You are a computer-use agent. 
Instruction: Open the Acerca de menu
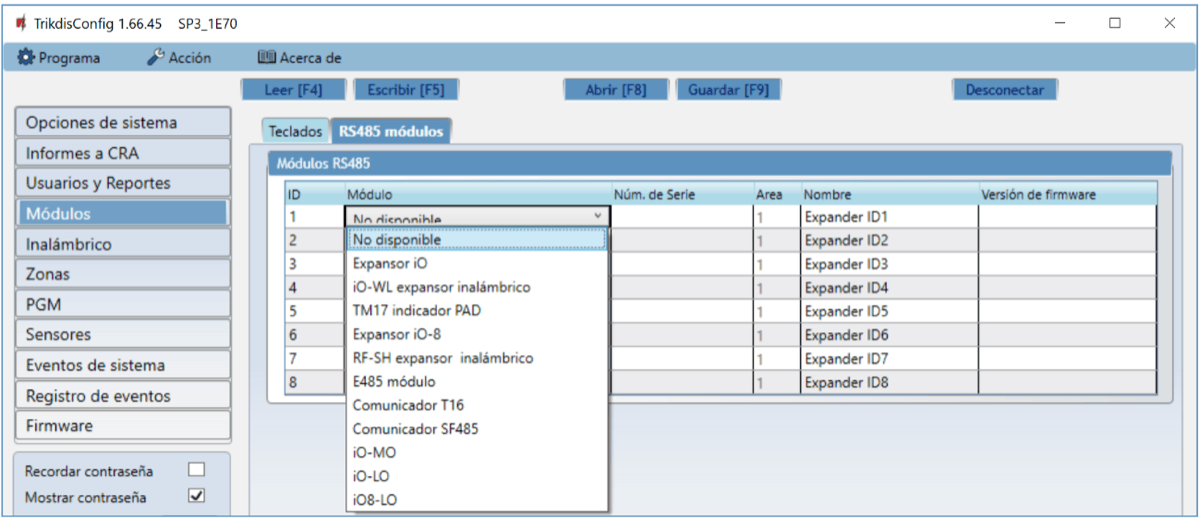click(300, 58)
